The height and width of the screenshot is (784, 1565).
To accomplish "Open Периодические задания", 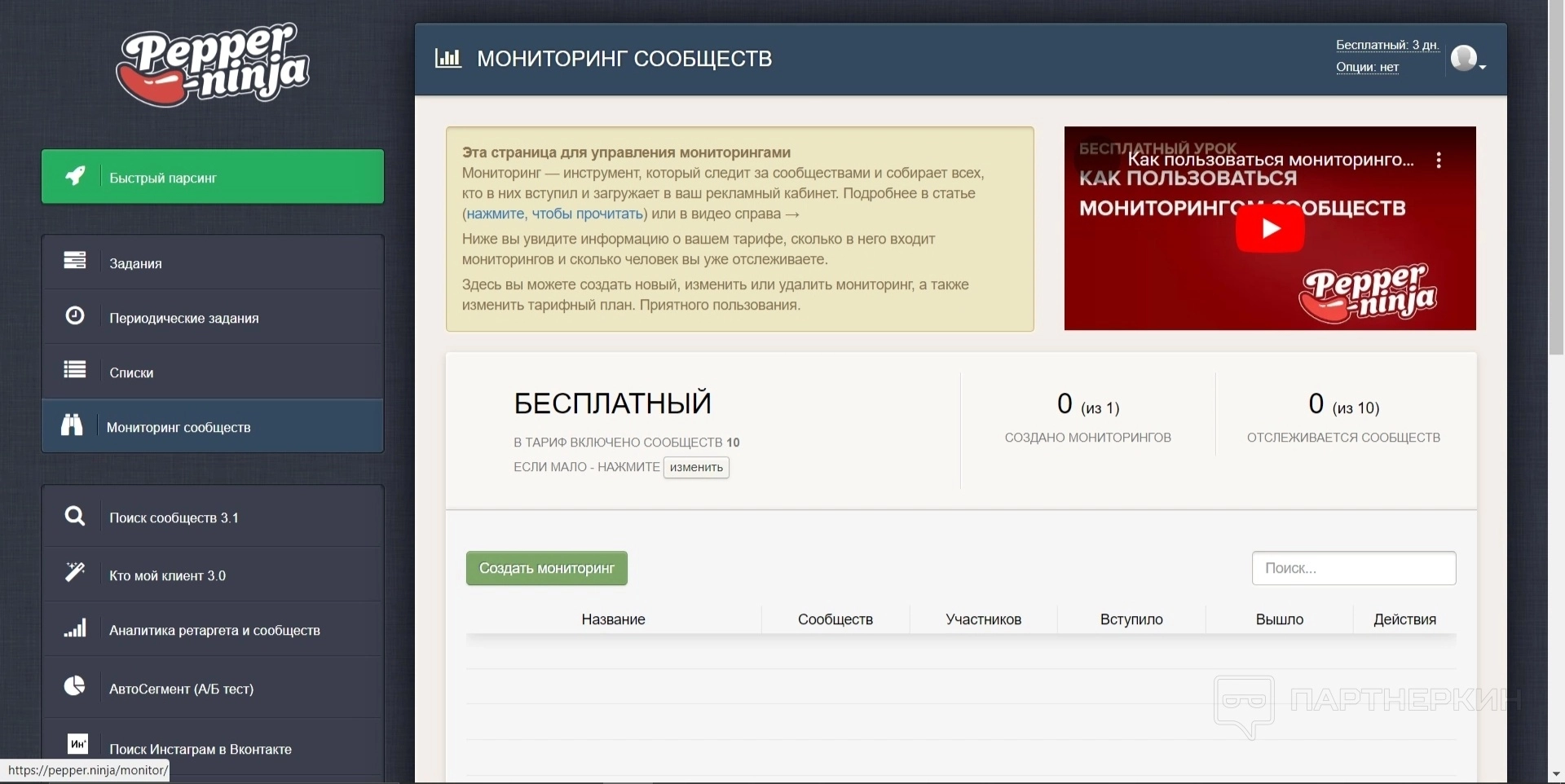I will click(x=213, y=317).
